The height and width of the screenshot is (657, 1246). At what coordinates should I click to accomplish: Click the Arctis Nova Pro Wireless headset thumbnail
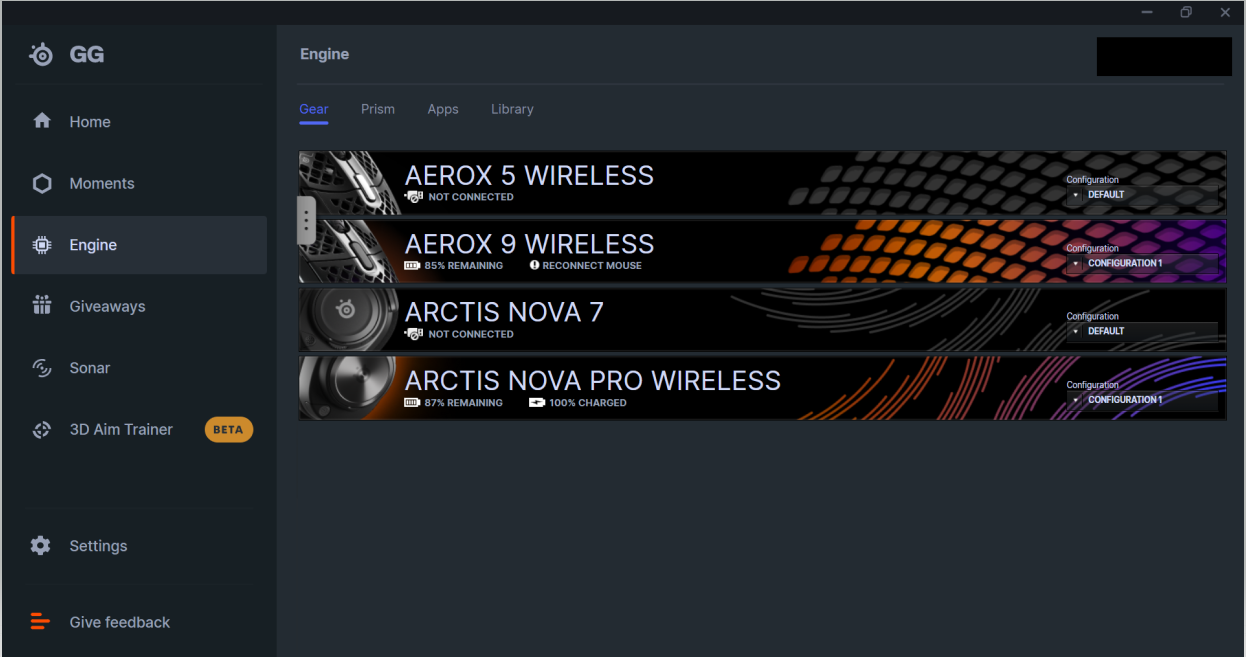point(347,388)
